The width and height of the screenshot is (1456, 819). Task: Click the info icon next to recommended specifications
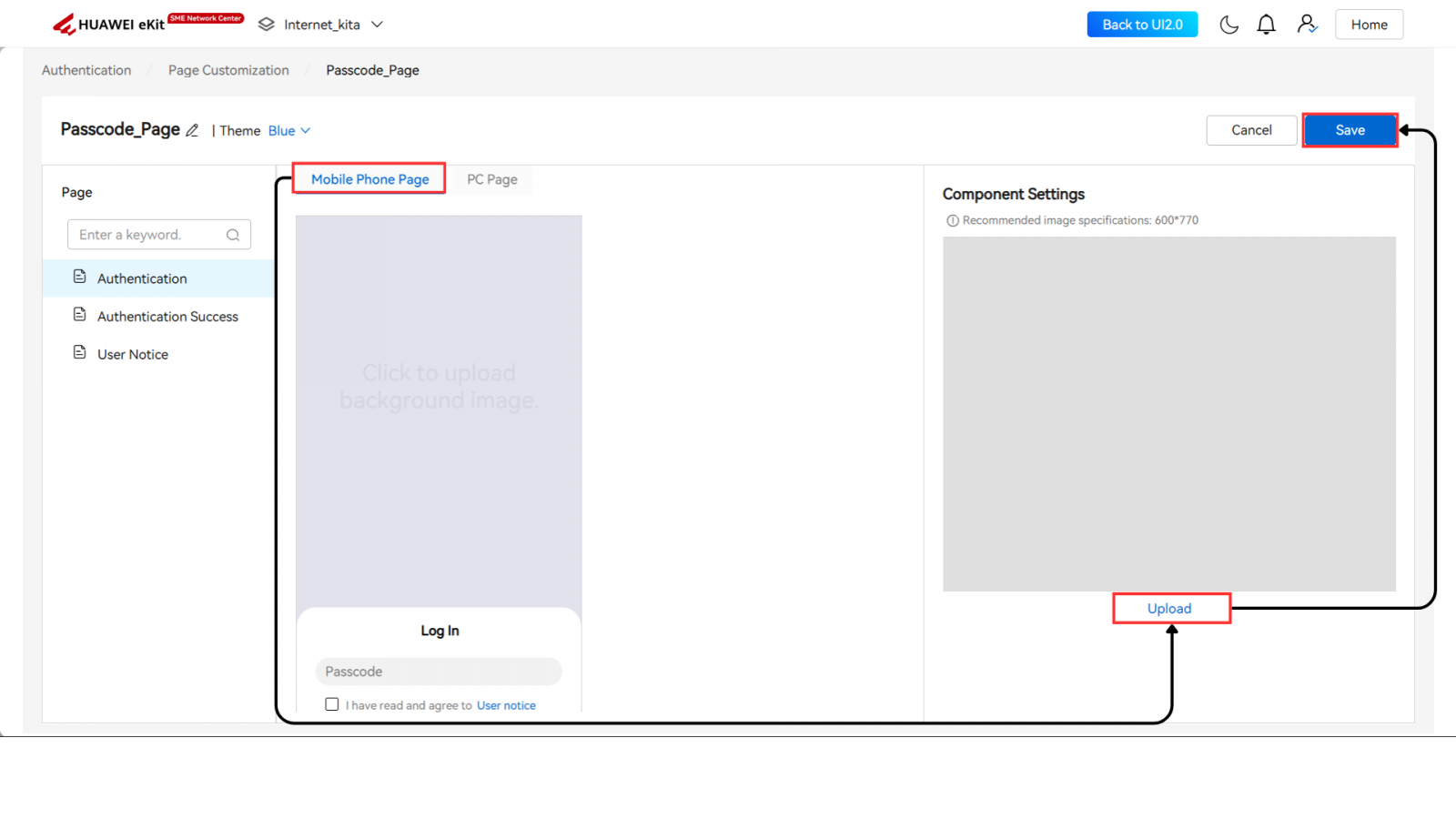[952, 220]
